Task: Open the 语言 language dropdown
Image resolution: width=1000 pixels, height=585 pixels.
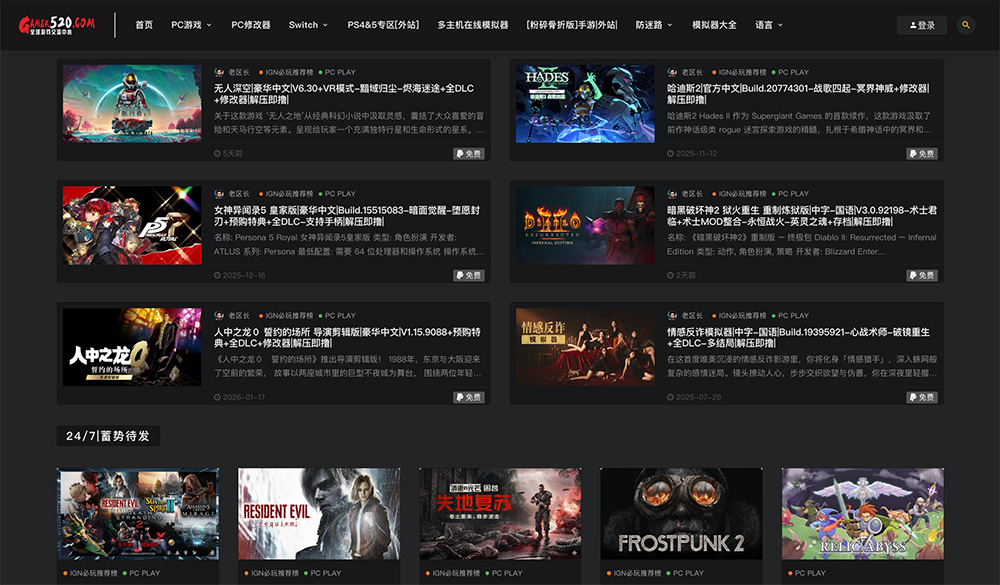Action: [x=766, y=24]
